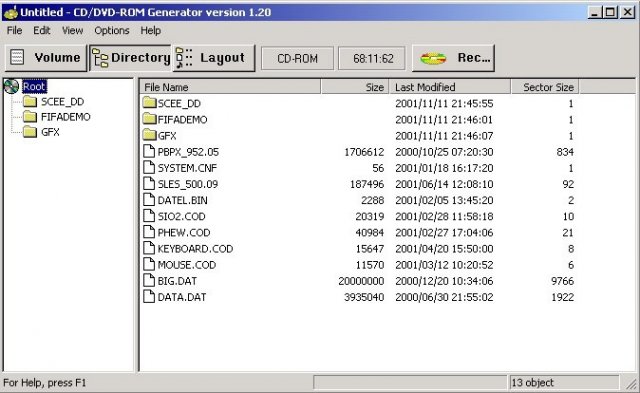Select the DATEL.BIN file name
The image size is (640, 393).
tap(182, 200)
